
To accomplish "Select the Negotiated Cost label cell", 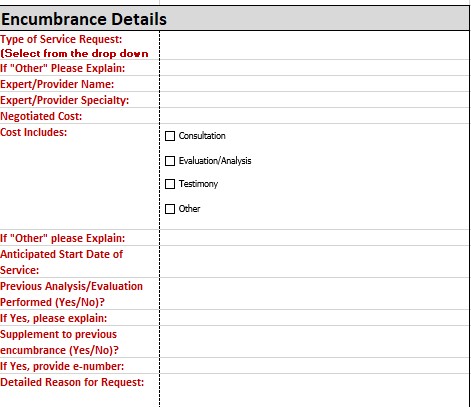I will [80, 116].
